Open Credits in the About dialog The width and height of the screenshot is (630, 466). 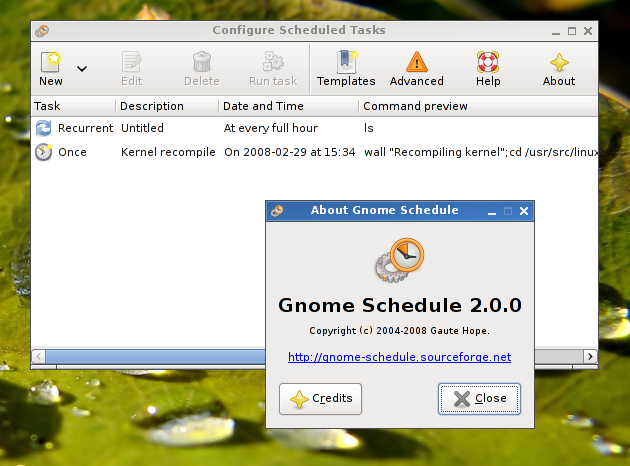320,399
